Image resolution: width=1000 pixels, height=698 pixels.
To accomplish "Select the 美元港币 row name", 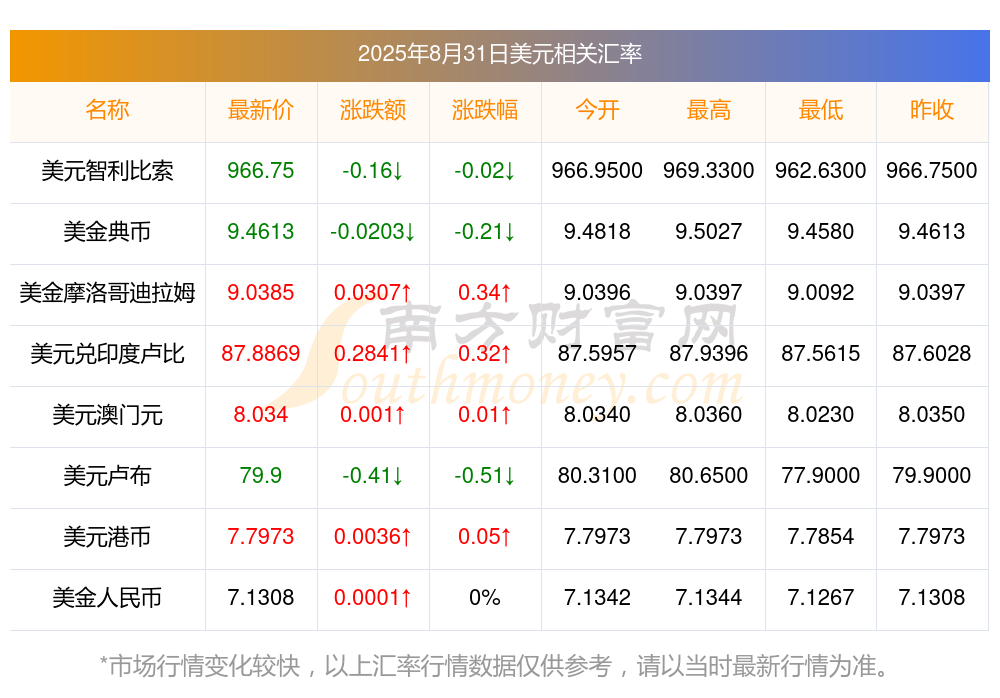I will click(x=107, y=537).
